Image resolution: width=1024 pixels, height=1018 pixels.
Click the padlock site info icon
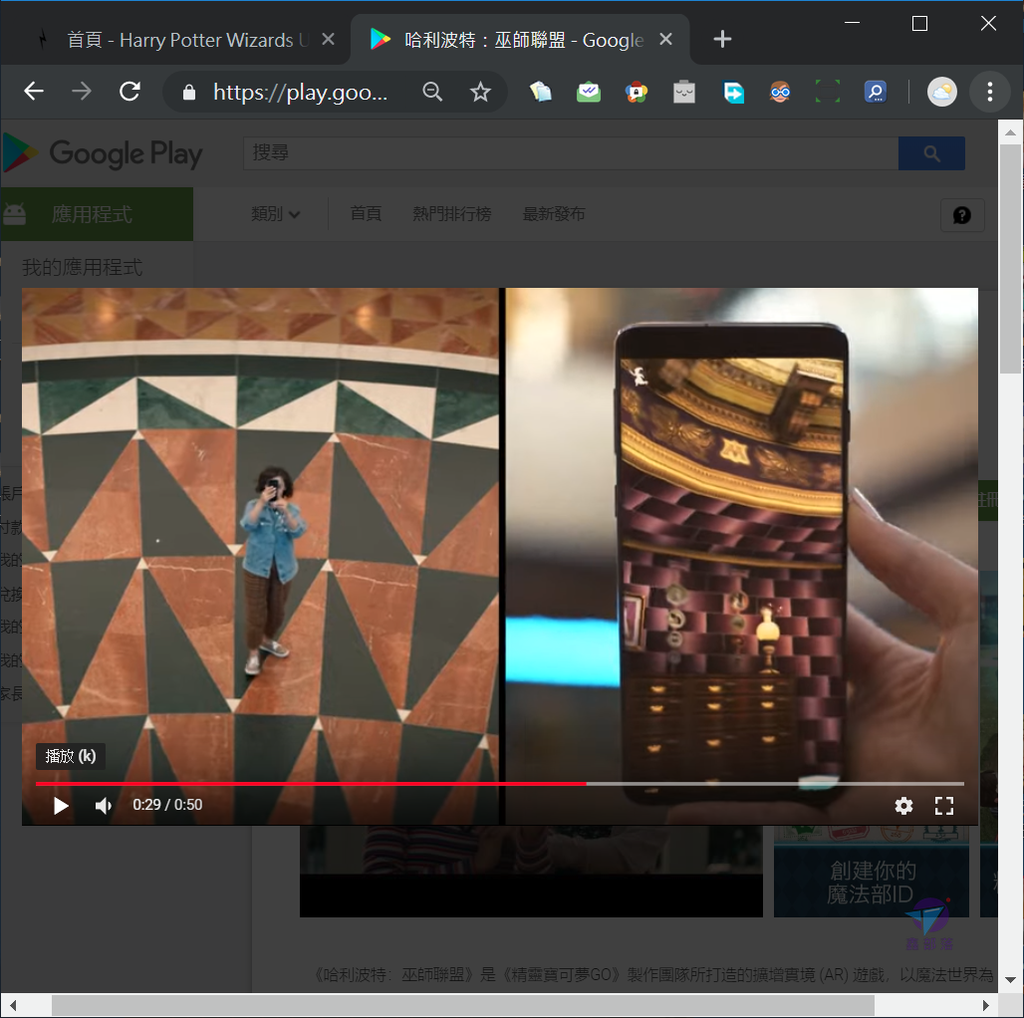(x=189, y=92)
